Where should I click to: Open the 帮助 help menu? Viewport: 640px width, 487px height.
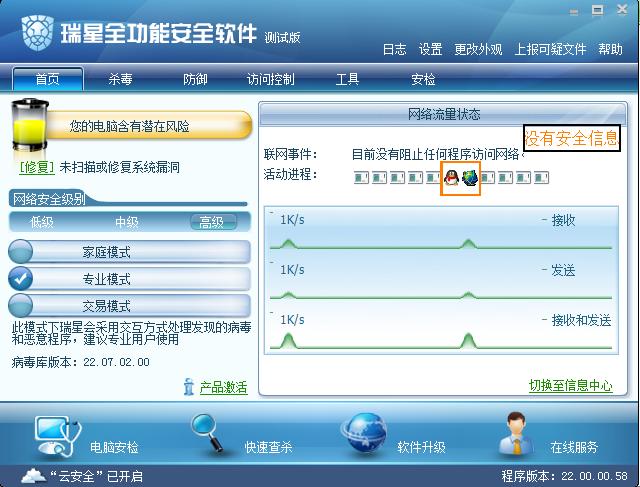[x=611, y=49]
